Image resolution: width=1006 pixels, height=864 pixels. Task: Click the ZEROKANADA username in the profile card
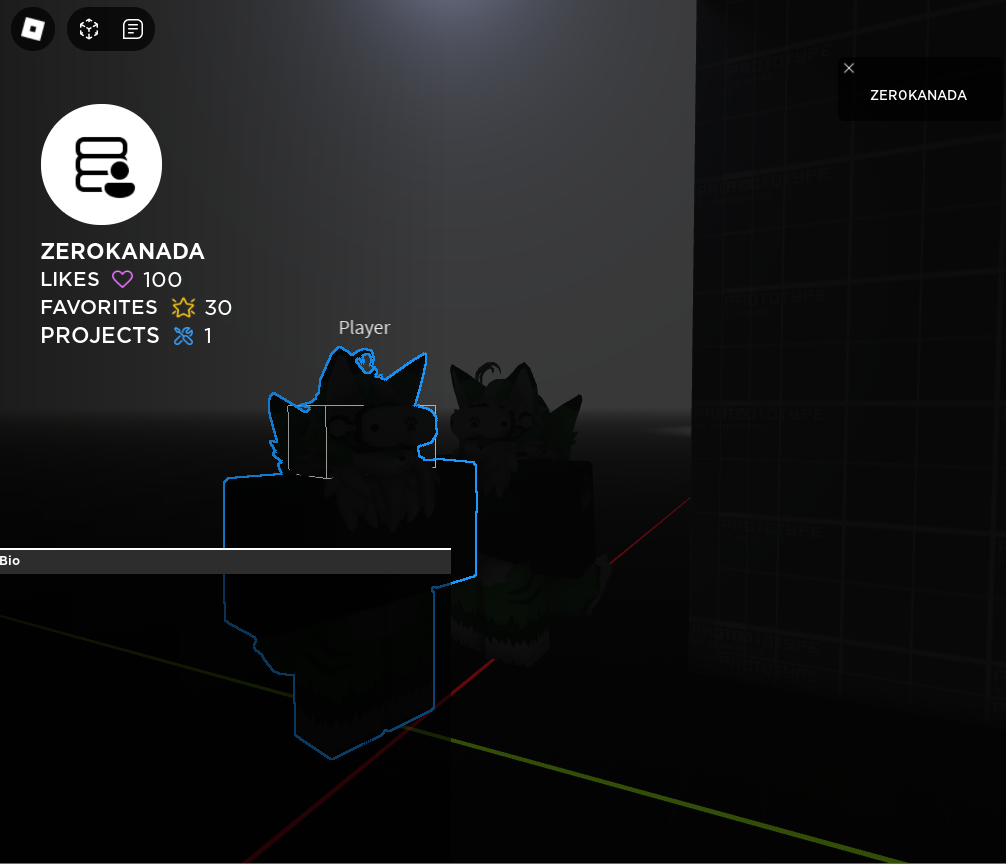point(122,251)
